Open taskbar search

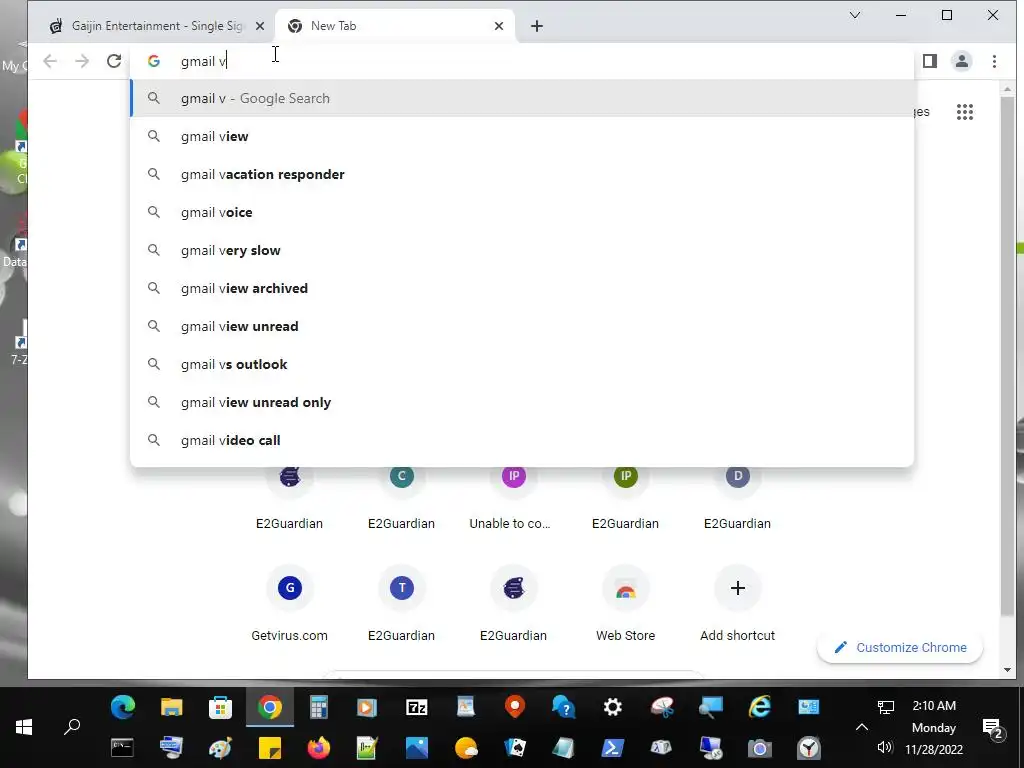coord(72,727)
